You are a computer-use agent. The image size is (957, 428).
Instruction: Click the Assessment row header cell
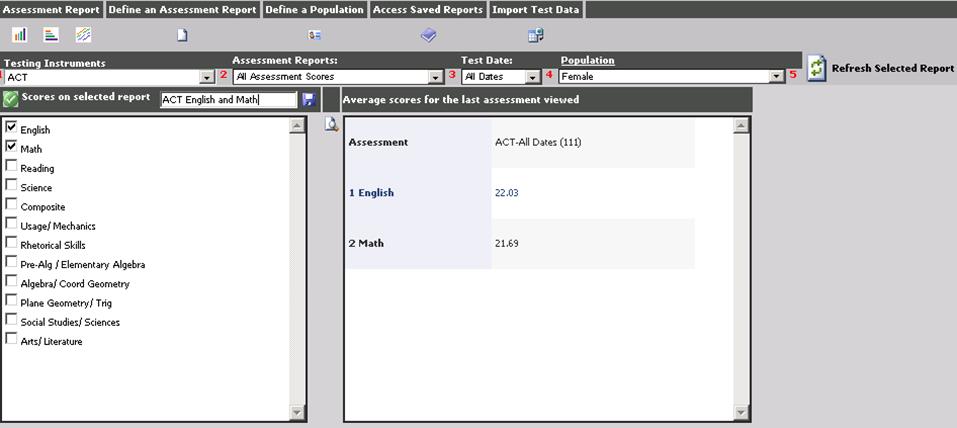(x=418, y=142)
